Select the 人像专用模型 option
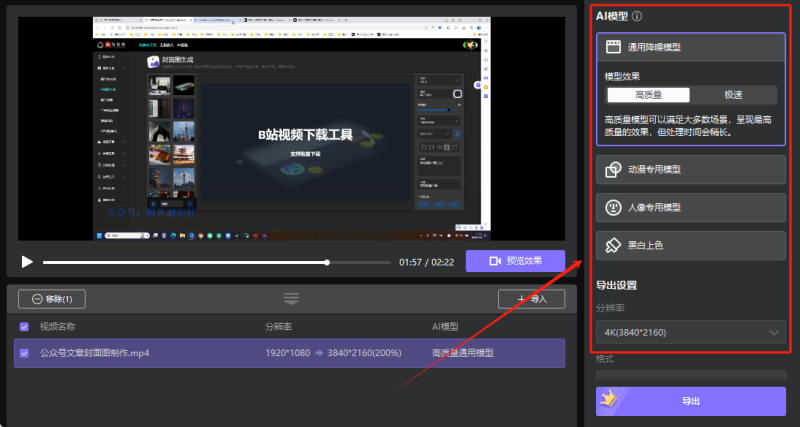The image size is (800, 427). click(691, 208)
